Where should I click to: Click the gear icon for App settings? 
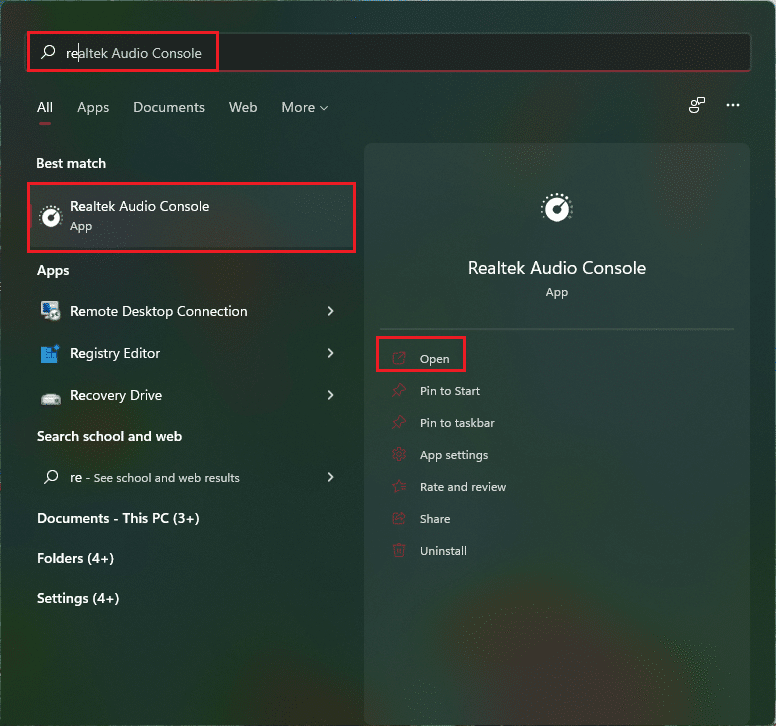click(399, 454)
